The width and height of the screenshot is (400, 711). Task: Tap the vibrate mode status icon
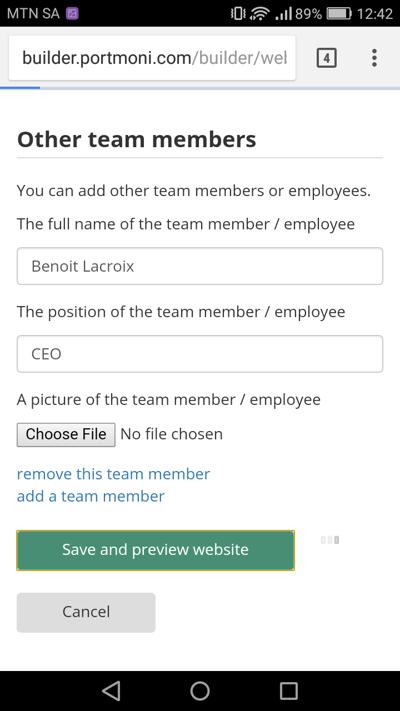pyautogui.click(x=239, y=14)
